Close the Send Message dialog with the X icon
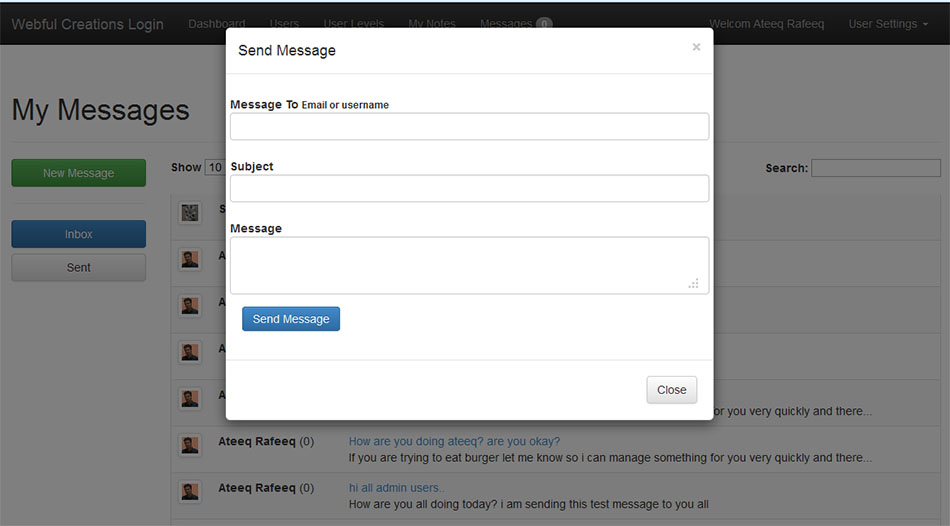Viewport: 950px width, 526px height. pos(696,47)
